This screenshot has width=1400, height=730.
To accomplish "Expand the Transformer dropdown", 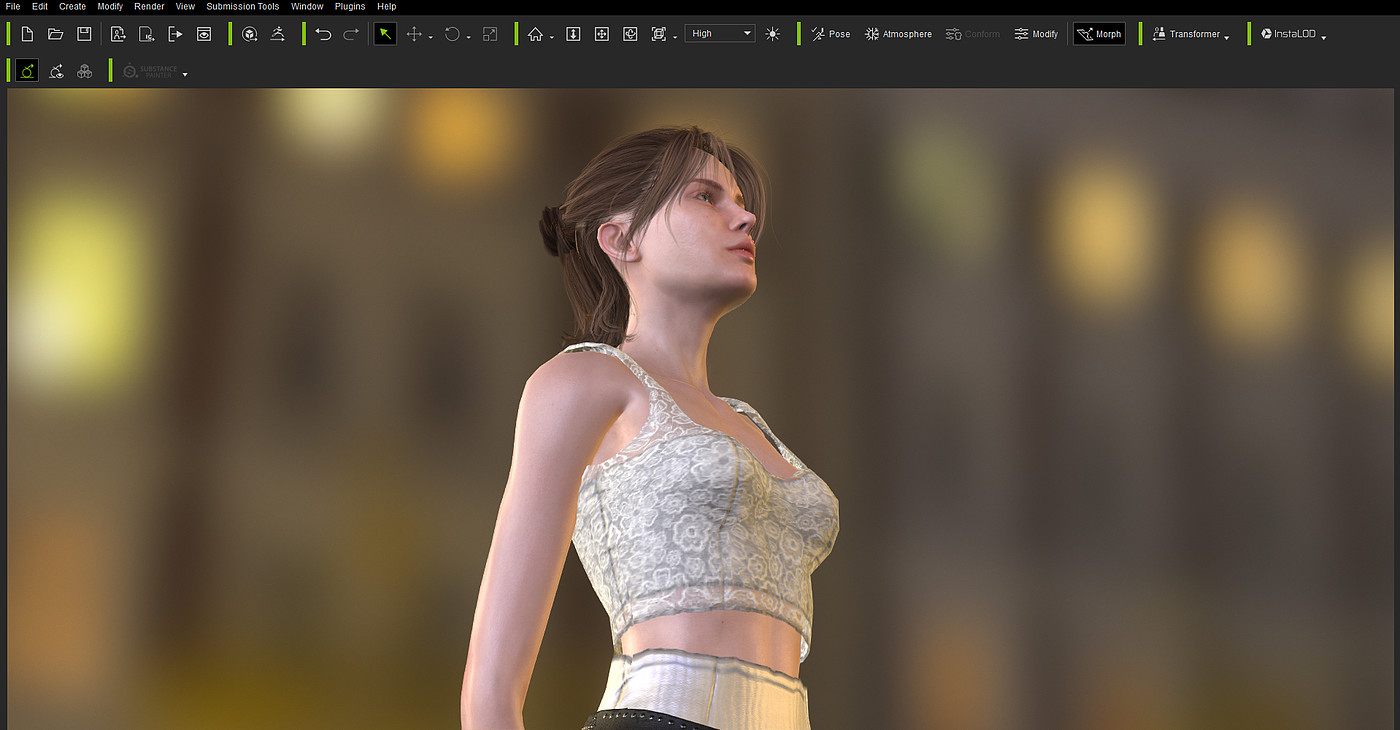I will click(1190, 34).
